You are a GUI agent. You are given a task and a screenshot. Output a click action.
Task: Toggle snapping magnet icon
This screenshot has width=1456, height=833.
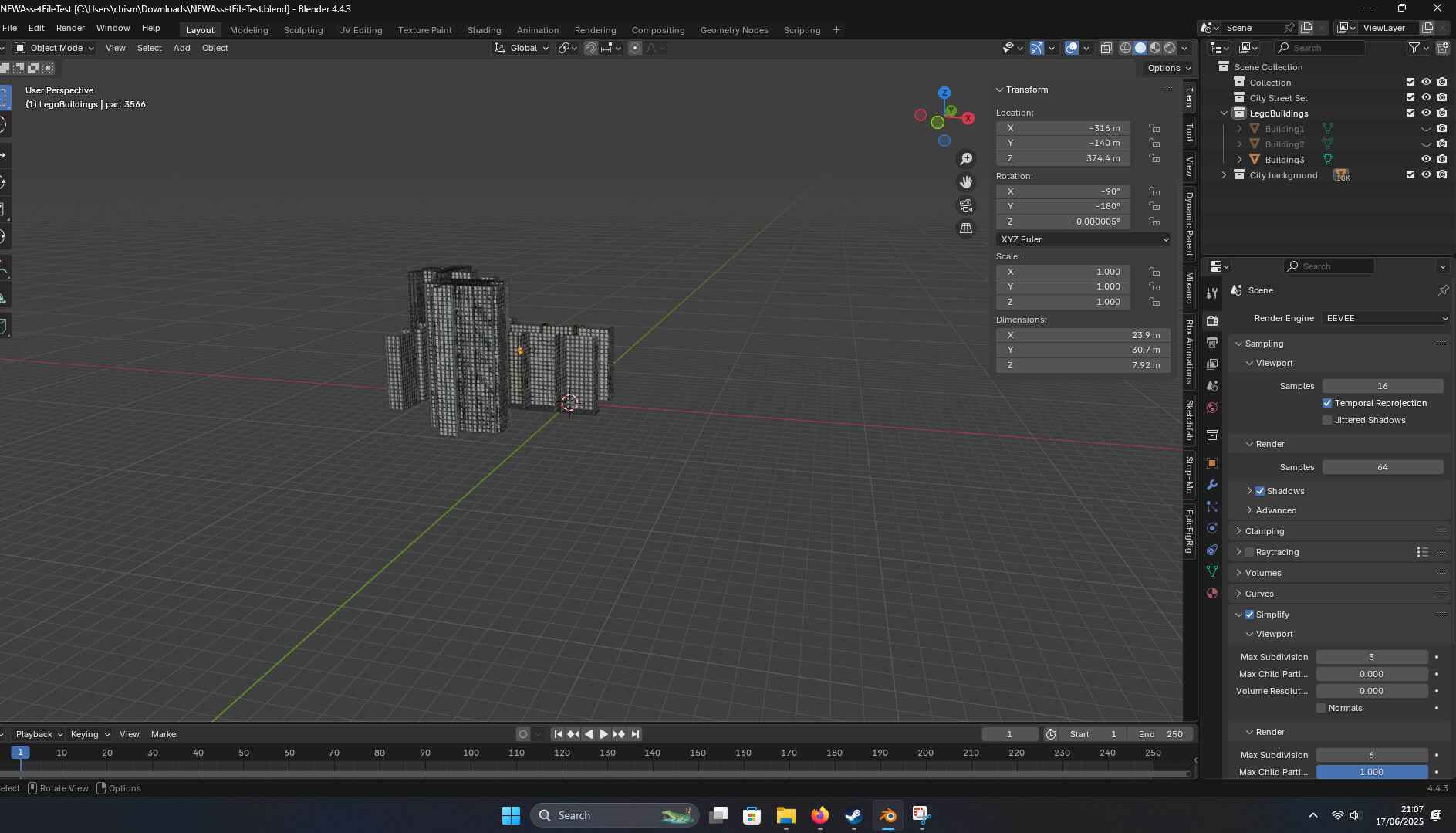coord(591,48)
